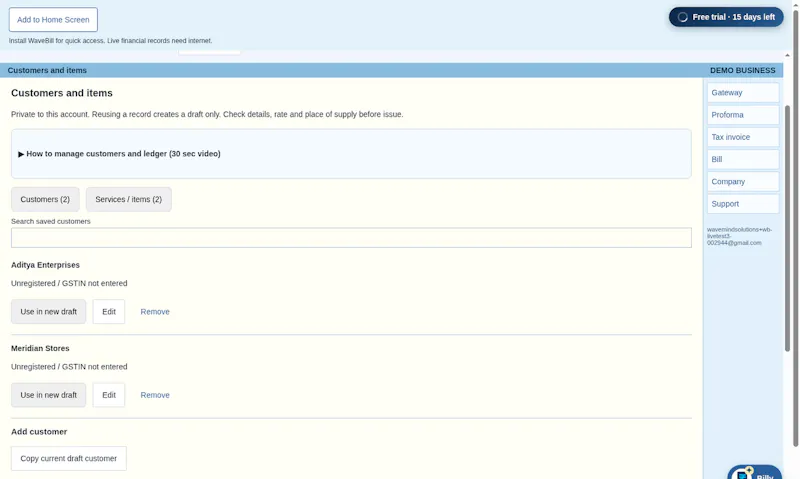Open the Proforma sidebar item
This screenshot has height=479, width=800.
[743, 115]
